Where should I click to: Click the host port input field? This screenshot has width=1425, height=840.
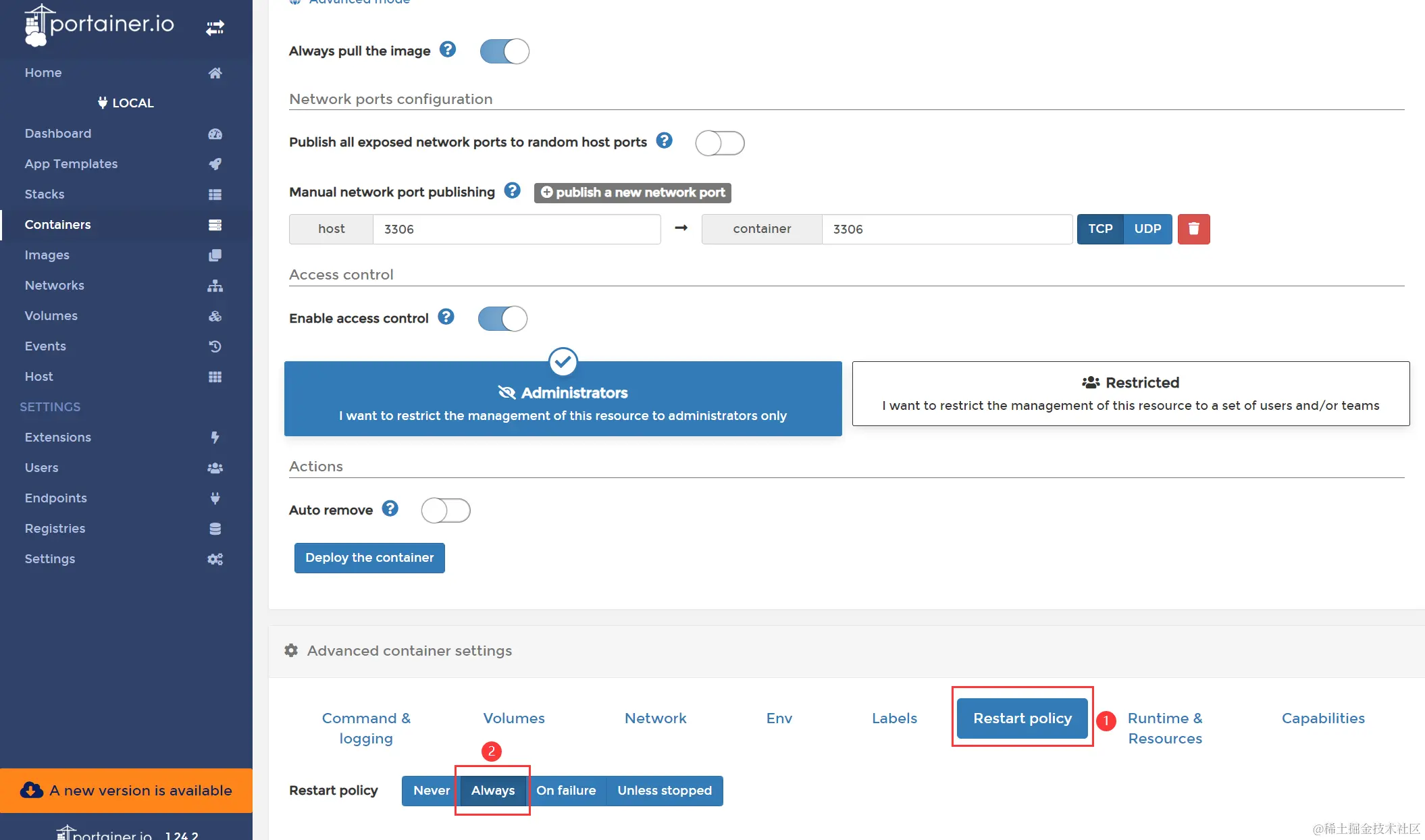point(516,229)
